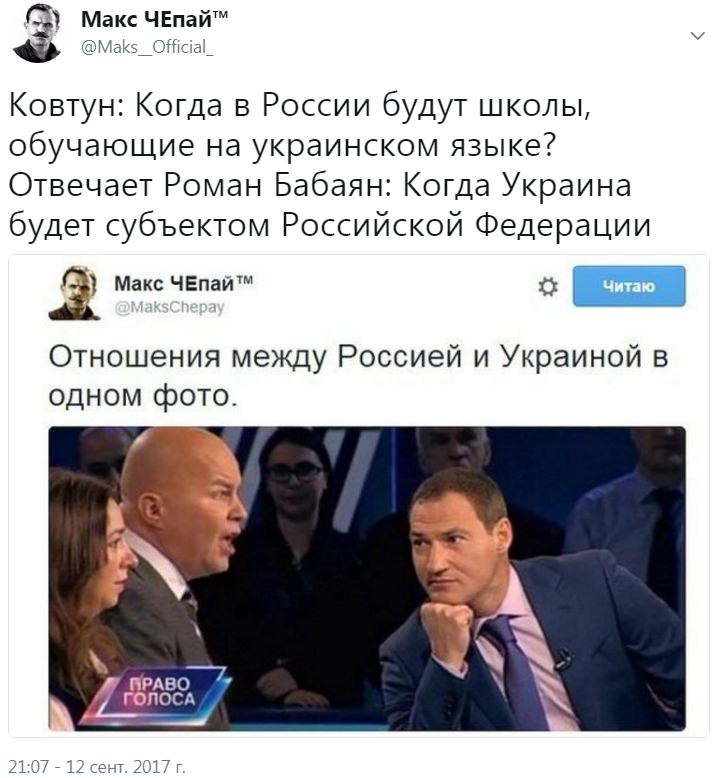Click the Право Голоса logo in the photo
724x778 pixels.
pos(158,693)
